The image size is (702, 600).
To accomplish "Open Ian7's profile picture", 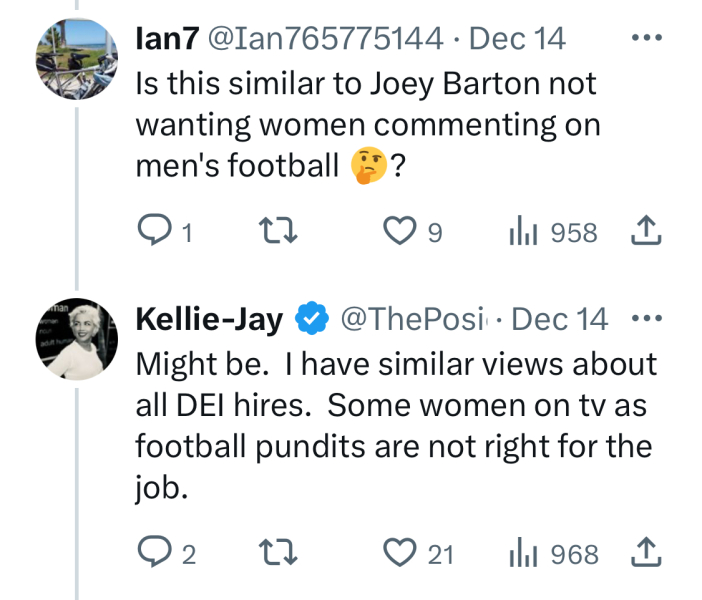I will [x=77, y=59].
